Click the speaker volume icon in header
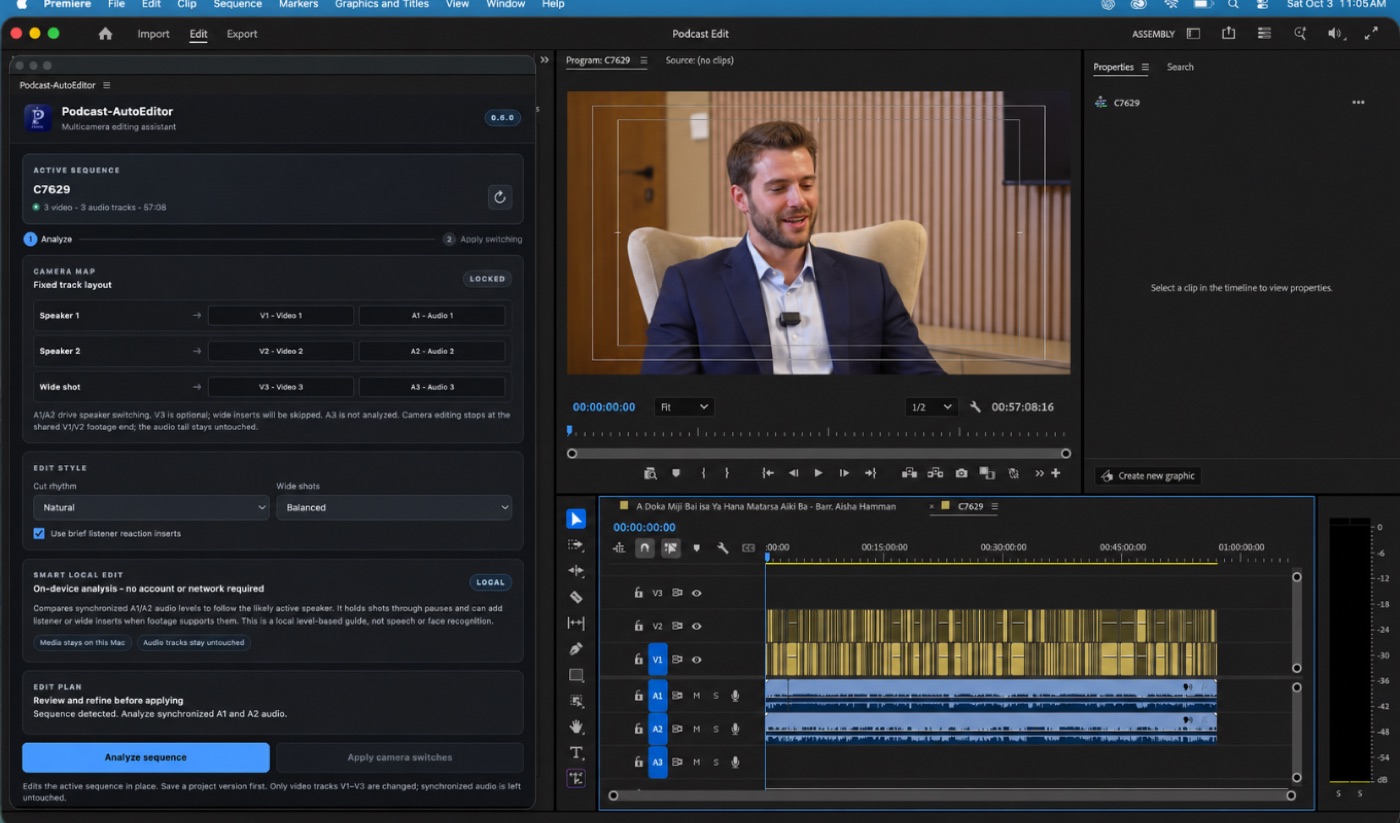Viewport: 1400px width, 823px height. [1334, 34]
